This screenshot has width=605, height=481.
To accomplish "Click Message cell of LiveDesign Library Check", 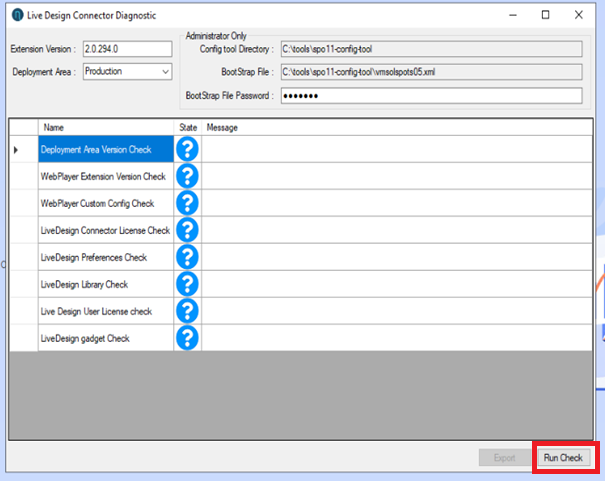I will (397, 284).
